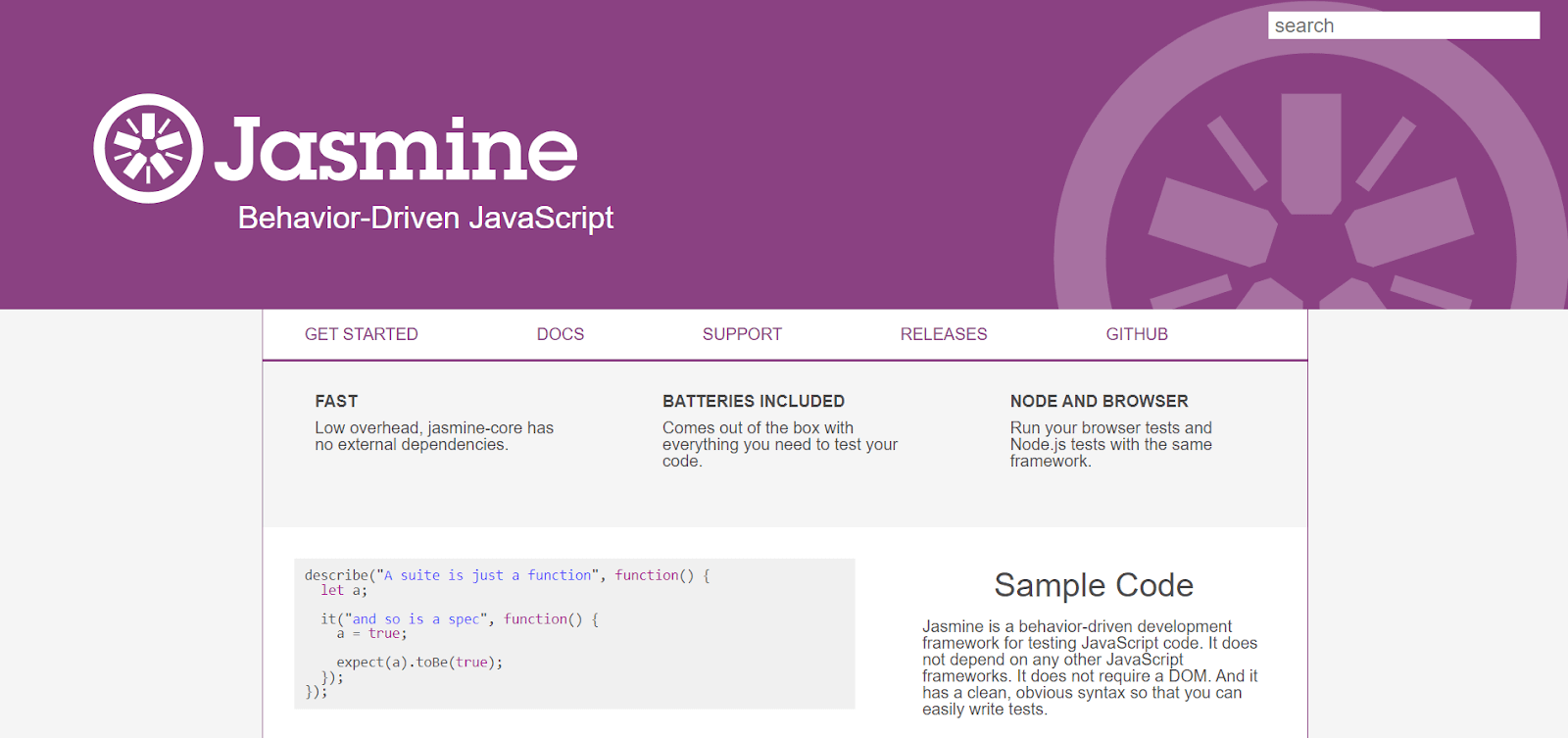Image resolution: width=1568 pixels, height=738 pixels.
Task: Go to the Docs navigation item
Action: pos(560,334)
